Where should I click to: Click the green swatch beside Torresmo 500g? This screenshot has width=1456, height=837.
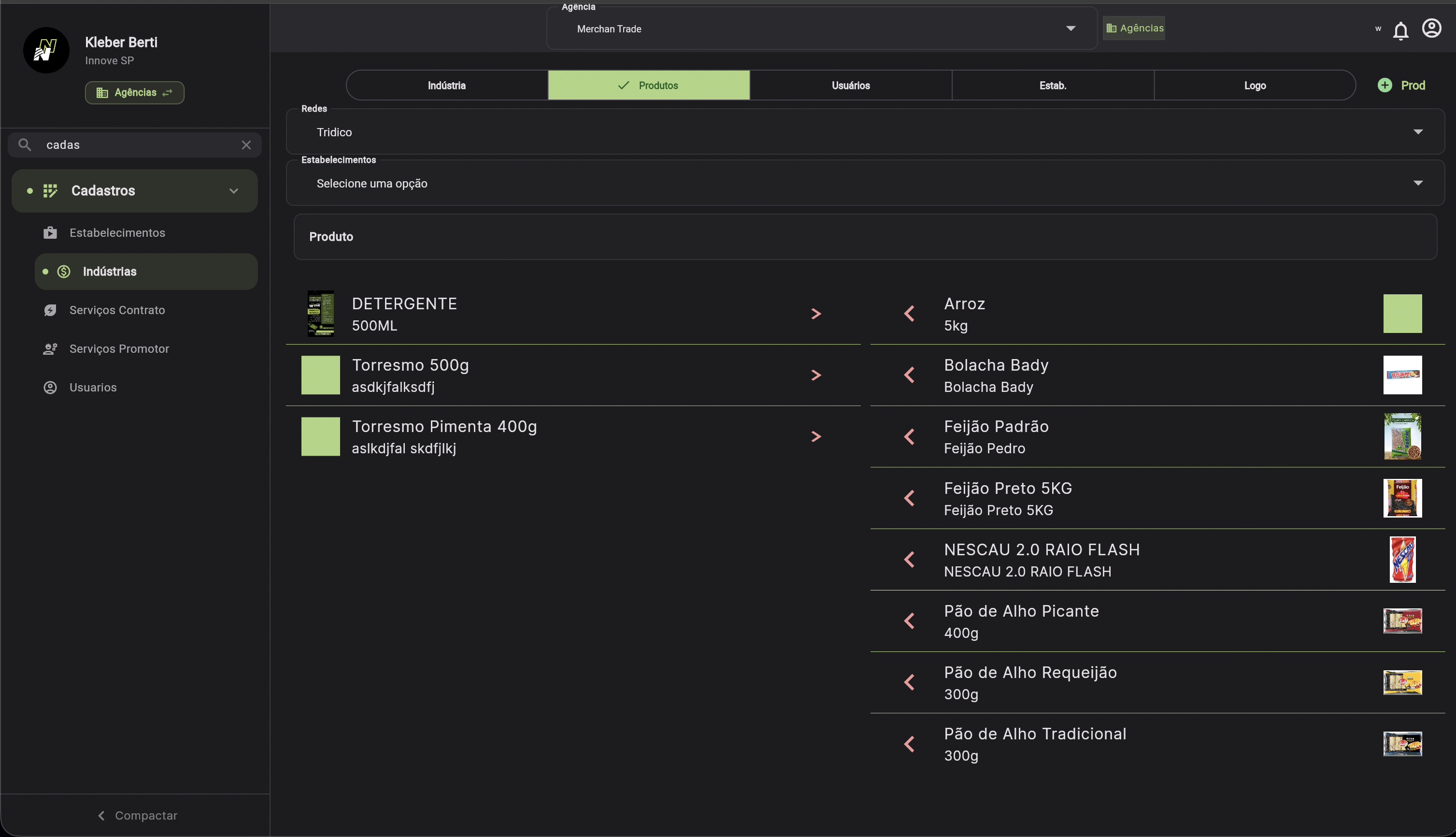(x=321, y=375)
